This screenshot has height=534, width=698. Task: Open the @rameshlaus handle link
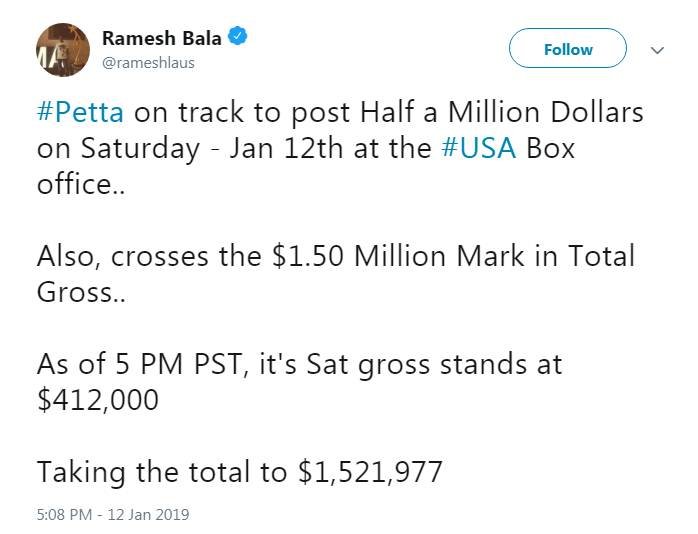point(148,63)
